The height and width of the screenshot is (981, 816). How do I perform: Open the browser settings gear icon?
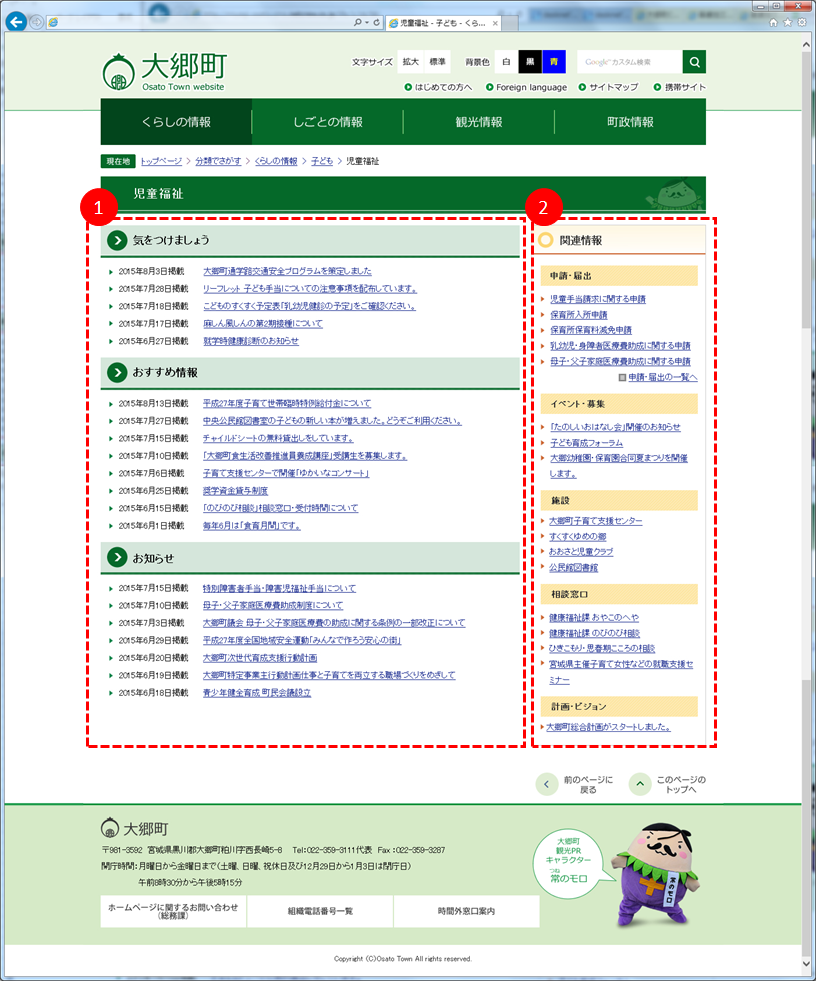pyautogui.click(x=802, y=22)
